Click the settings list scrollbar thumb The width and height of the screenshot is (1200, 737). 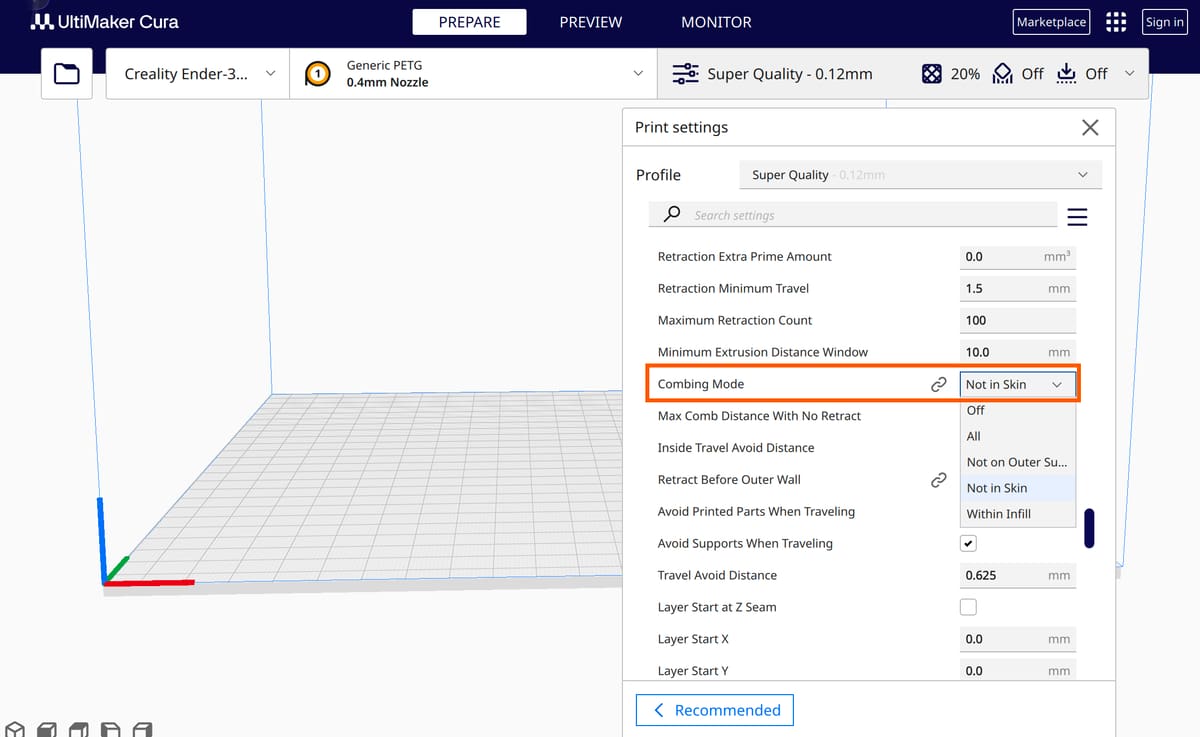(x=1089, y=528)
